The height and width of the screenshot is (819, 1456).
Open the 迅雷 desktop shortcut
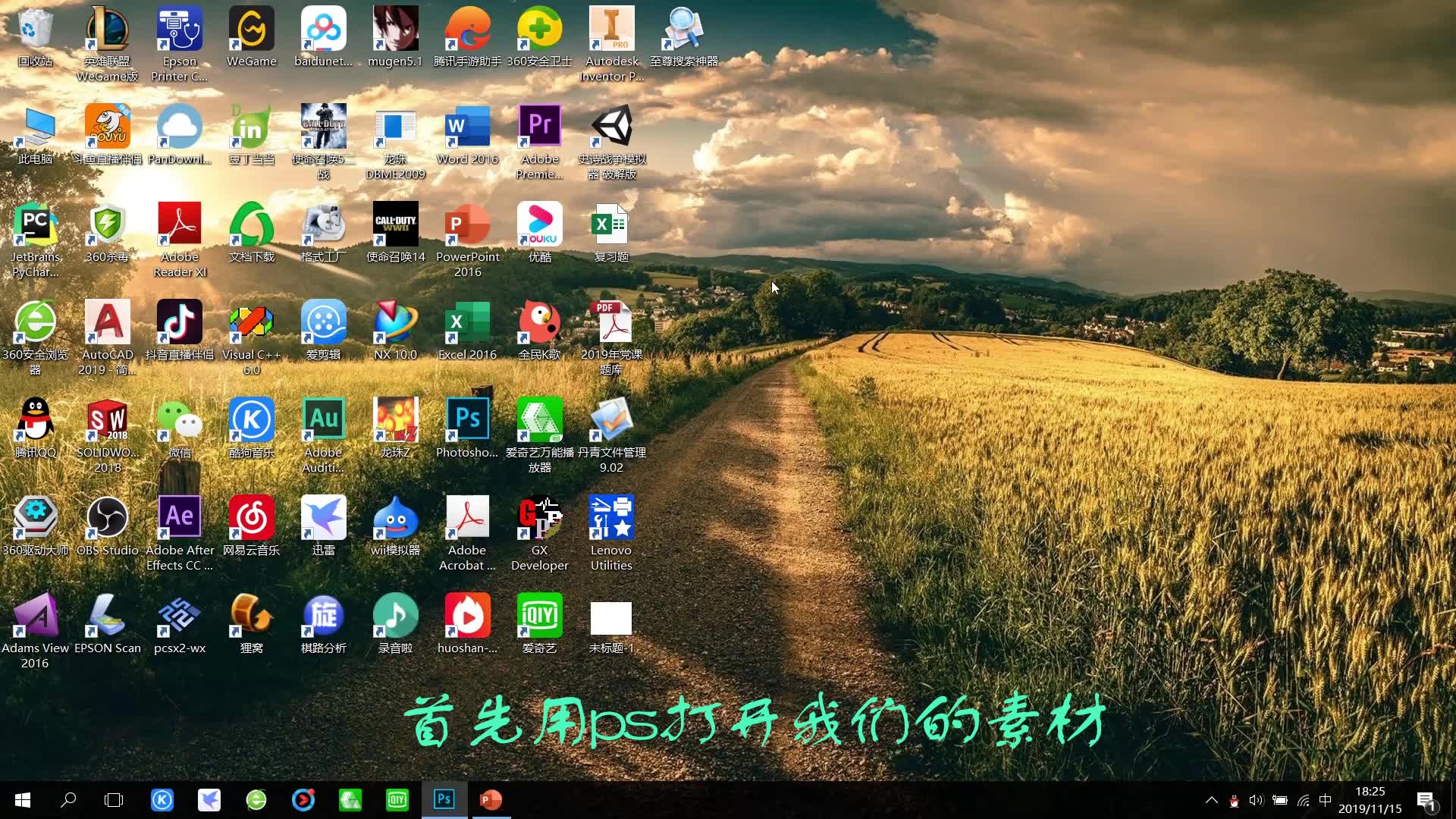tap(323, 526)
